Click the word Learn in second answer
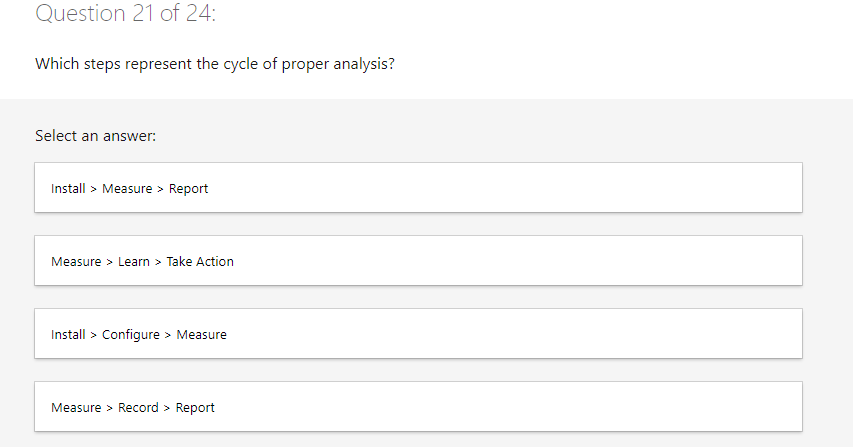Image resolution: width=853 pixels, height=447 pixels. pyautogui.click(x=134, y=262)
